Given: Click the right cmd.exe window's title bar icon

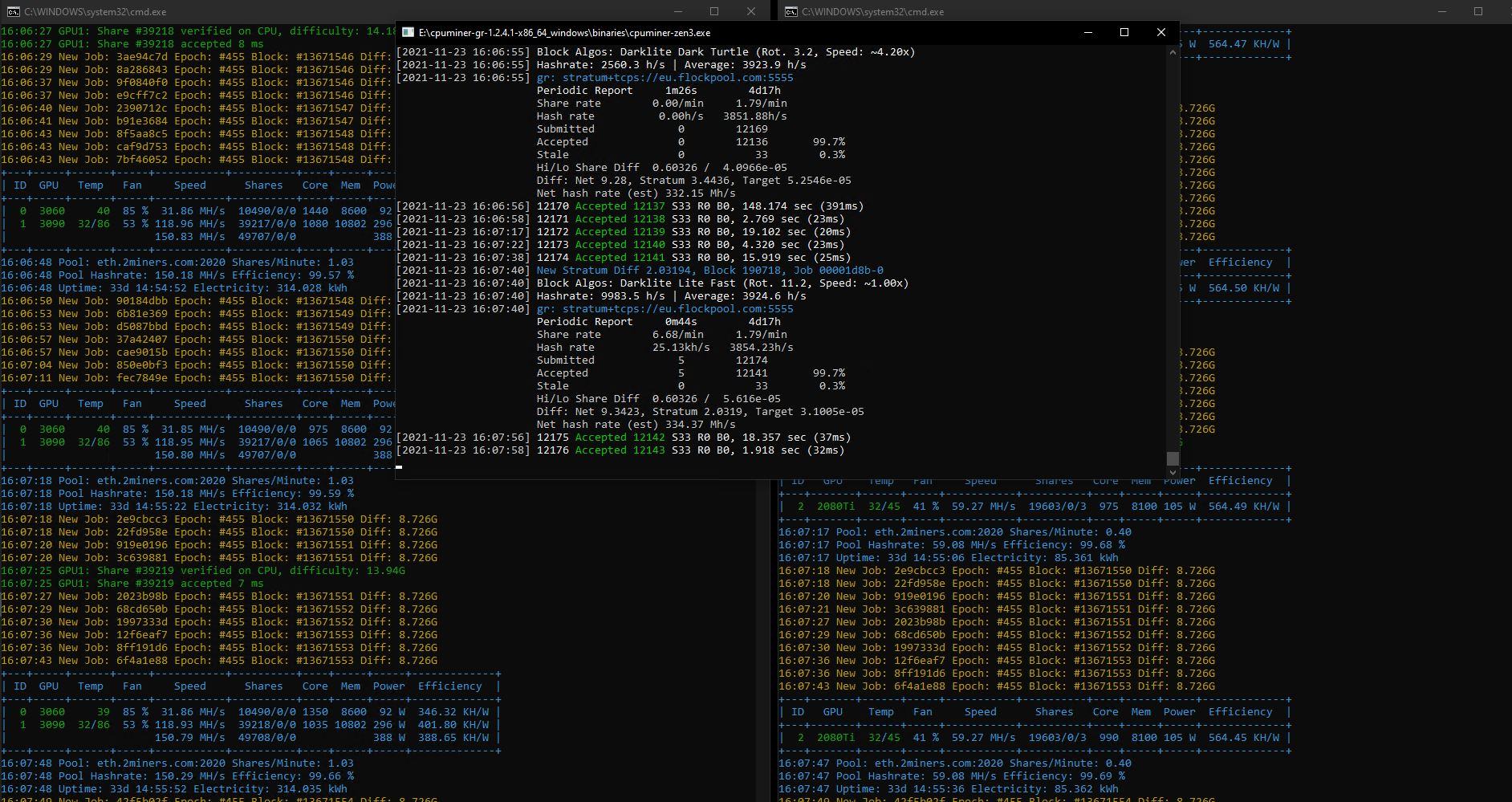Looking at the screenshot, I should (791, 12).
